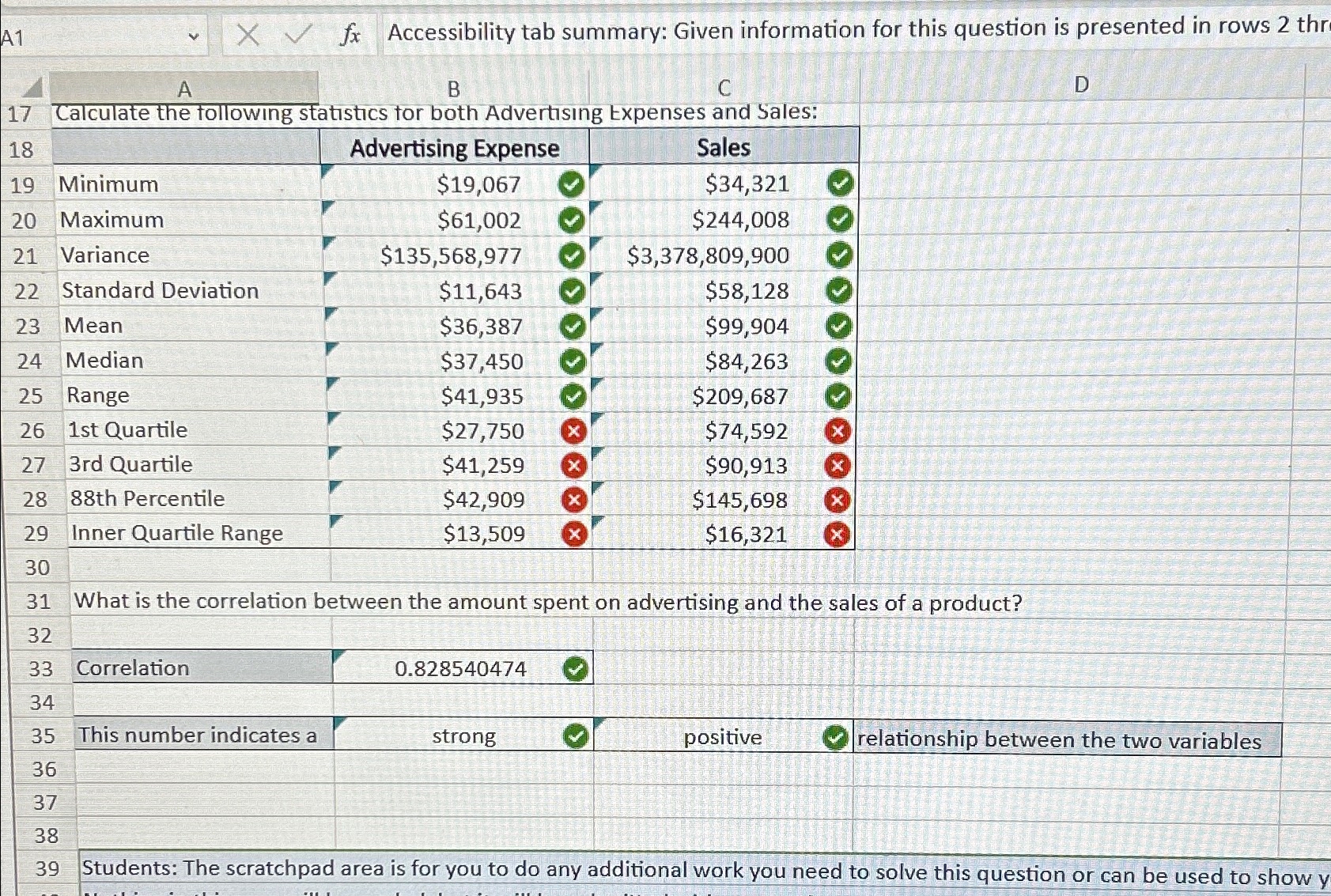1331x896 pixels.
Task: Click green checkmark beside the Correlation value
Action: (x=576, y=668)
